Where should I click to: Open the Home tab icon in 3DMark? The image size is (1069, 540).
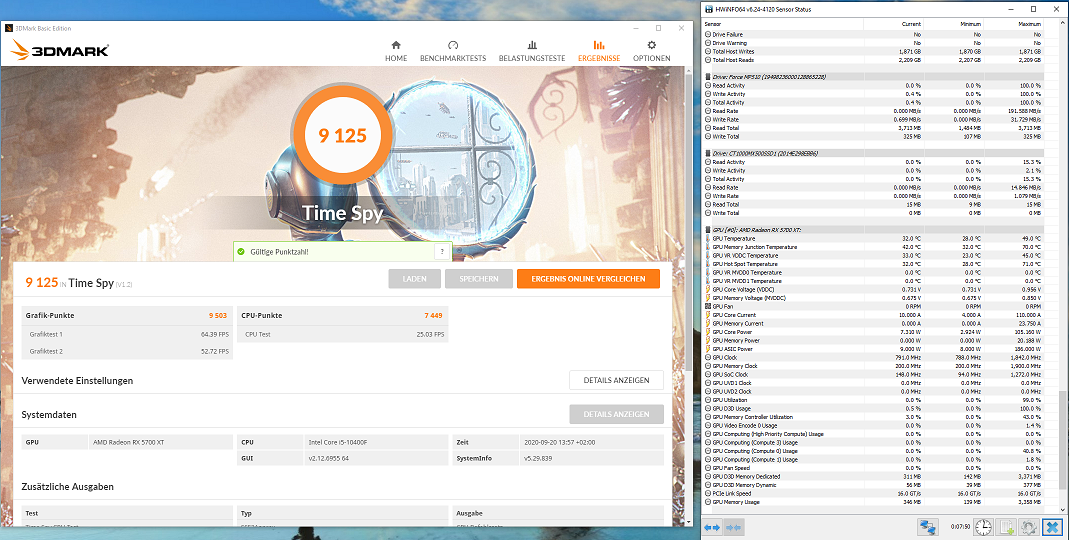click(x=396, y=45)
